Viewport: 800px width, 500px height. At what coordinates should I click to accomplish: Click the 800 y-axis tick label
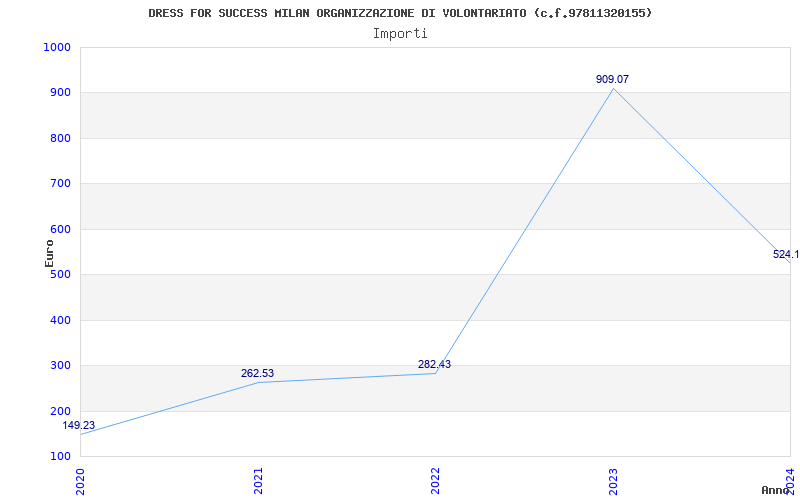pos(60,138)
